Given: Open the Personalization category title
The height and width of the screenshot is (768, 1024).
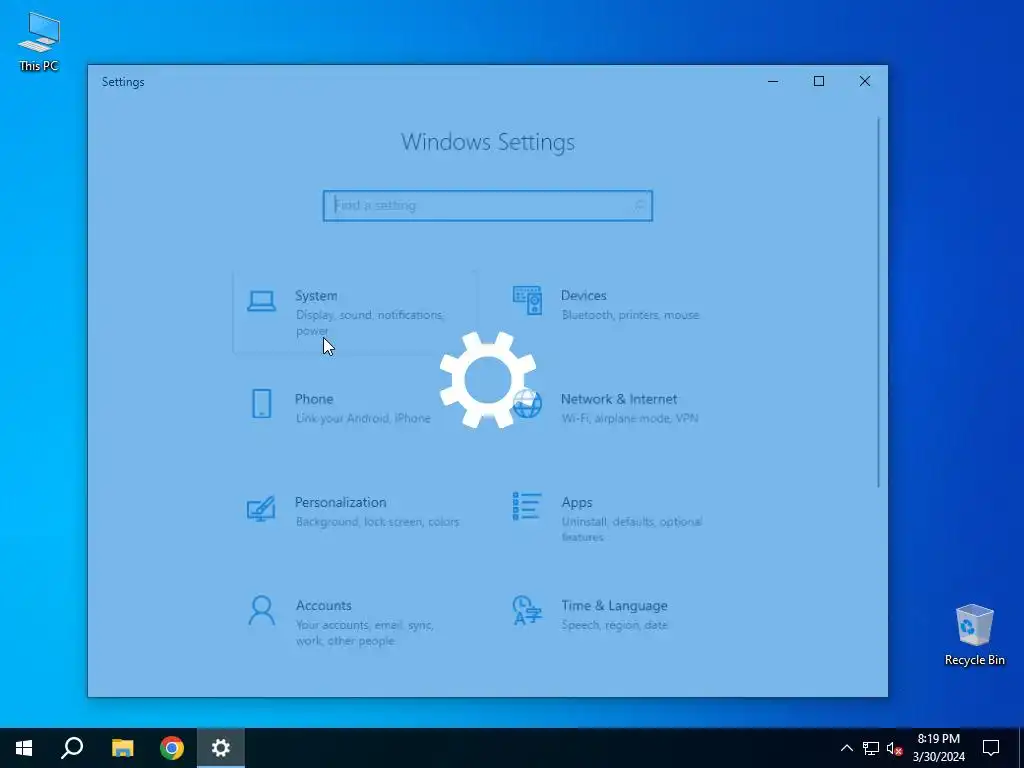Looking at the screenshot, I should [340, 502].
